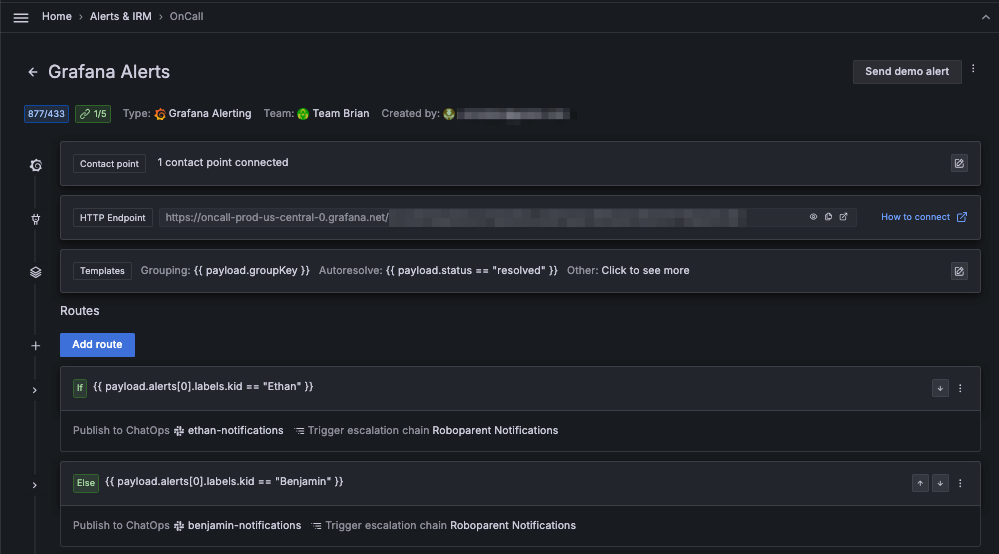999x554 pixels.
Task: Move the Ethan route down
Action: pyautogui.click(x=940, y=388)
